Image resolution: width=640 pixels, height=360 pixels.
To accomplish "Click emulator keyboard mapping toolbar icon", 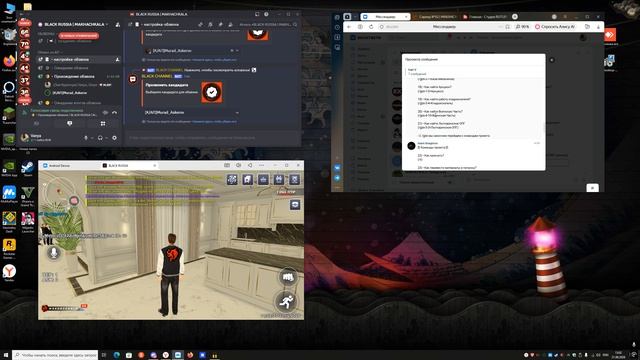I will [x=227, y=165].
